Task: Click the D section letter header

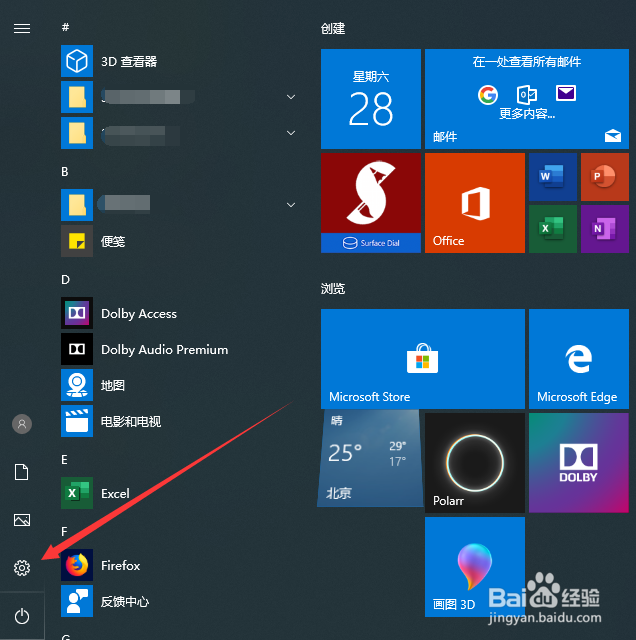Action: point(65,280)
